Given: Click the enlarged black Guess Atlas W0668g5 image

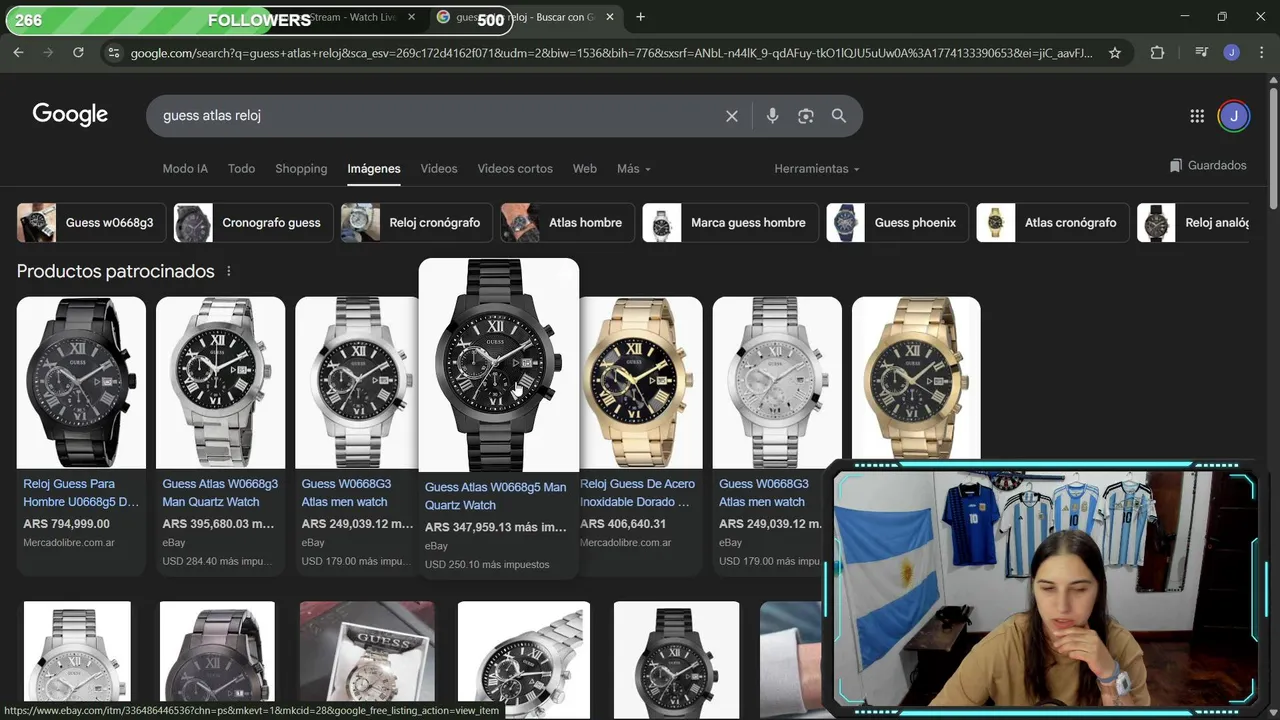Looking at the screenshot, I should pyautogui.click(x=498, y=365).
